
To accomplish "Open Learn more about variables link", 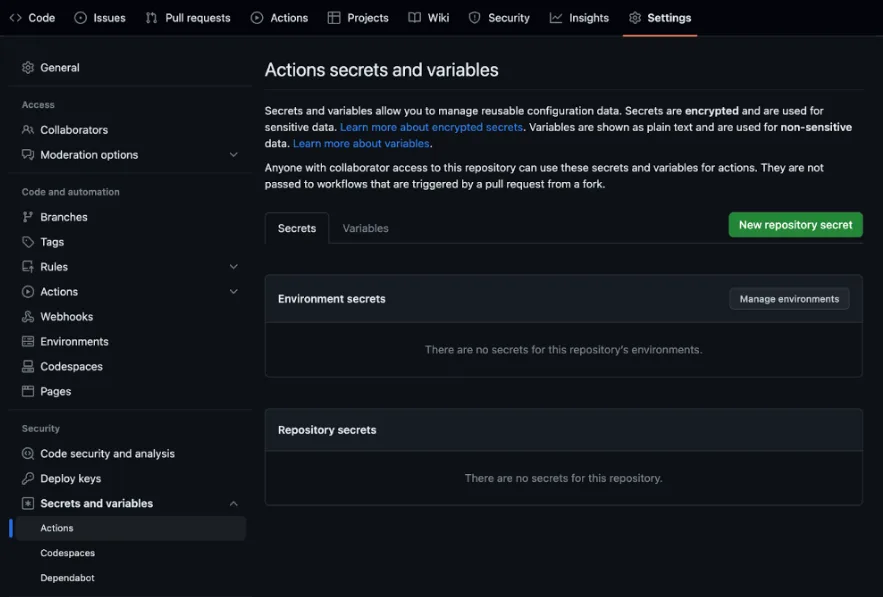I will 361,144.
